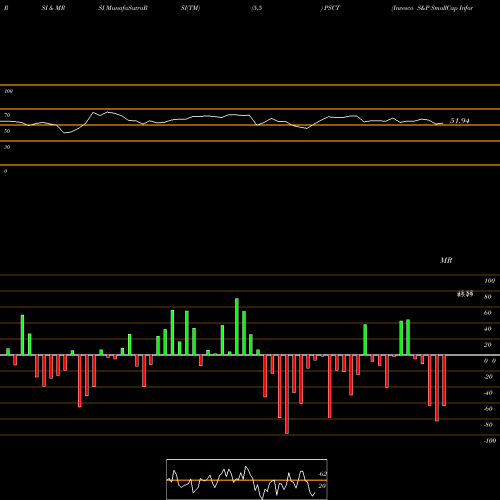Click the -60 label on MR axis

pyautogui.click(x=488, y=409)
